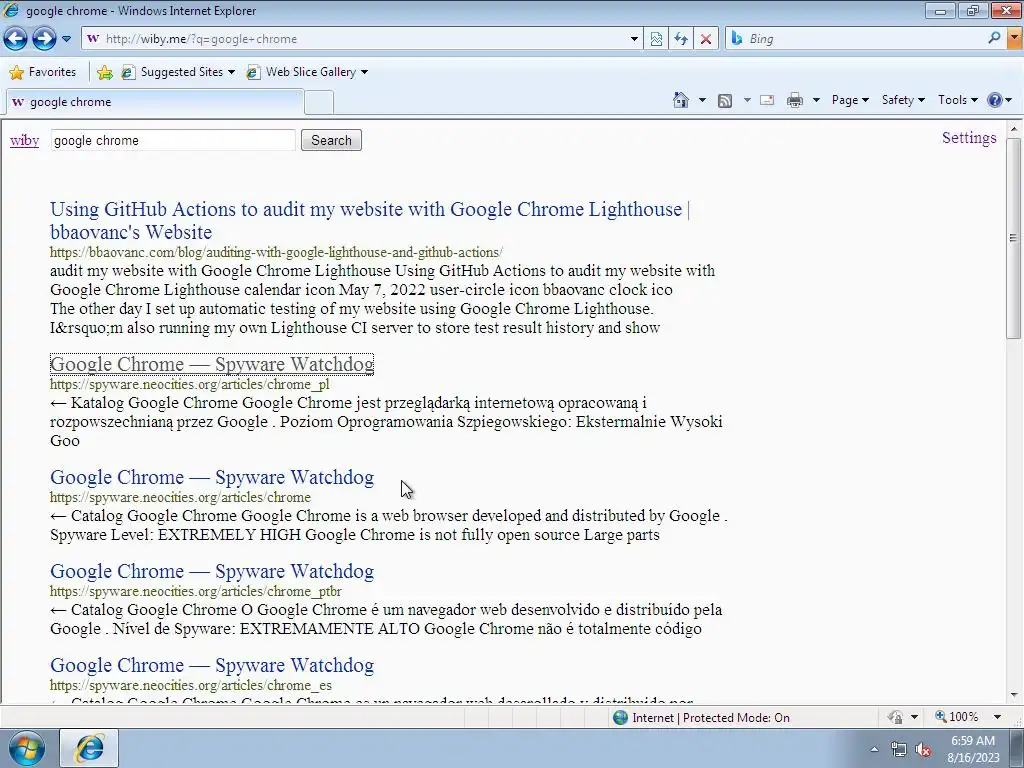
Task: Open the Help question mark menu
Action: [999, 100]
